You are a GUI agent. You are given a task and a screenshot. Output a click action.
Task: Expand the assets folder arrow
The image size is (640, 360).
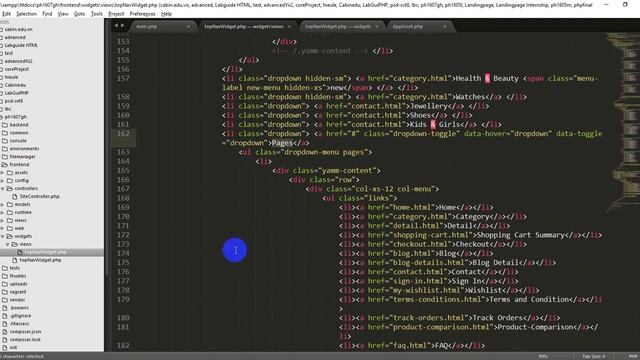tap(3, 173)
